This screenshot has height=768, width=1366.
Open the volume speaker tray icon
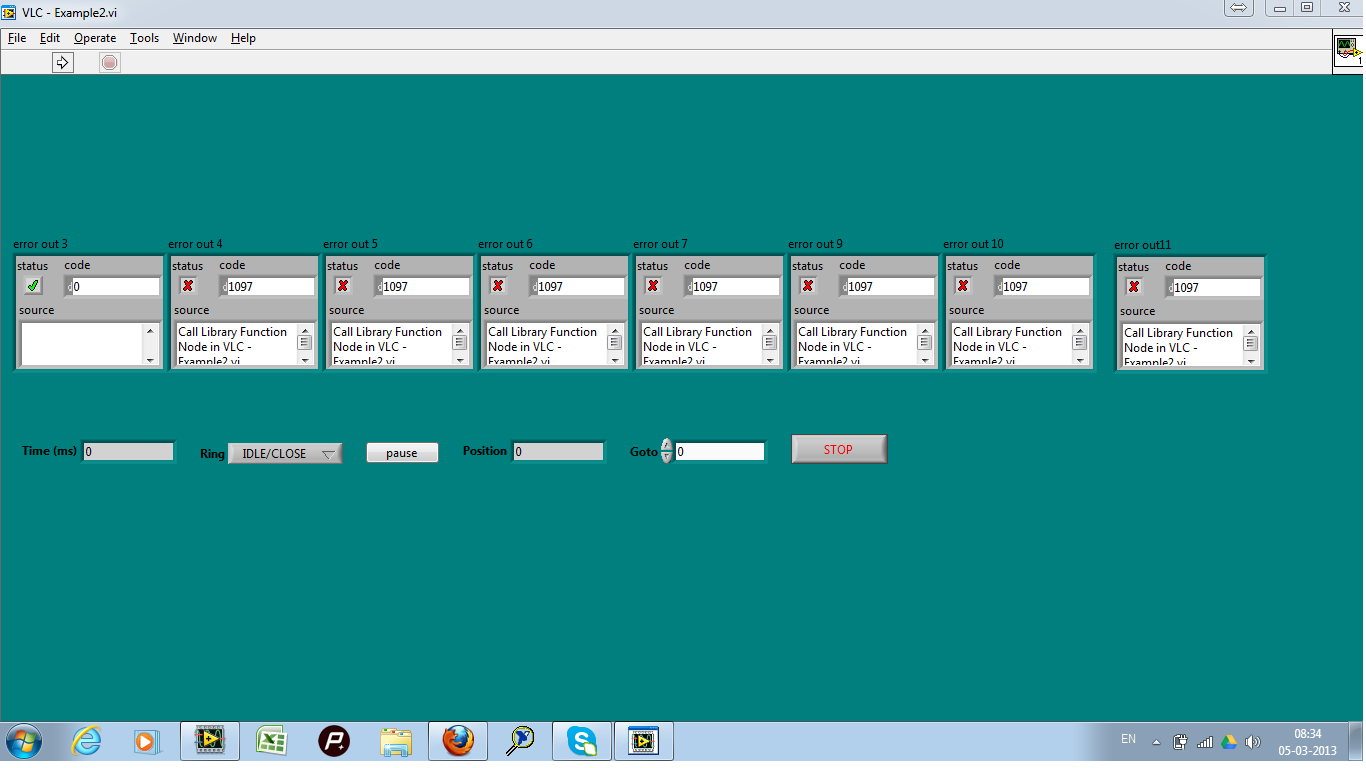(1253, 742)
